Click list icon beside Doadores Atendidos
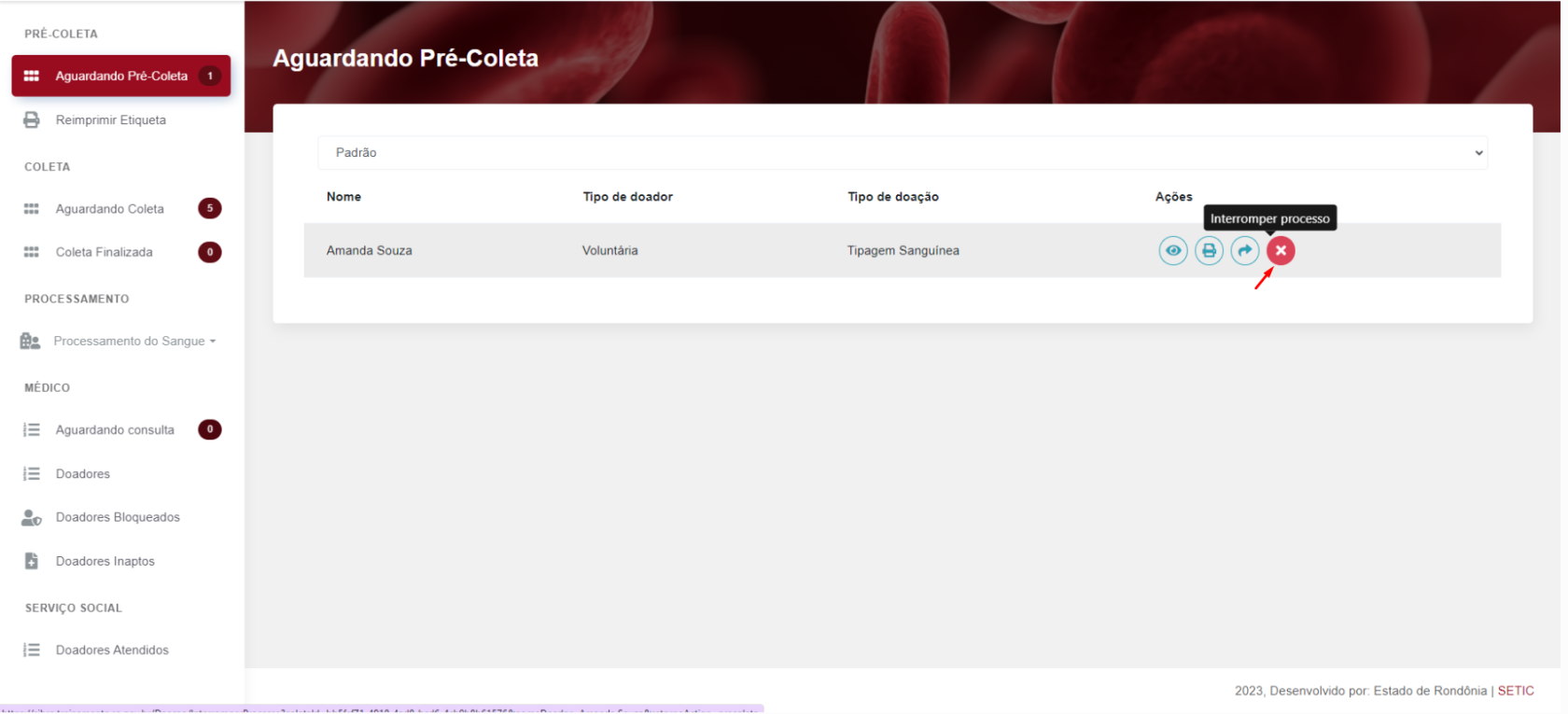The width and height of the screenshot is (1568, 714). 32,650
